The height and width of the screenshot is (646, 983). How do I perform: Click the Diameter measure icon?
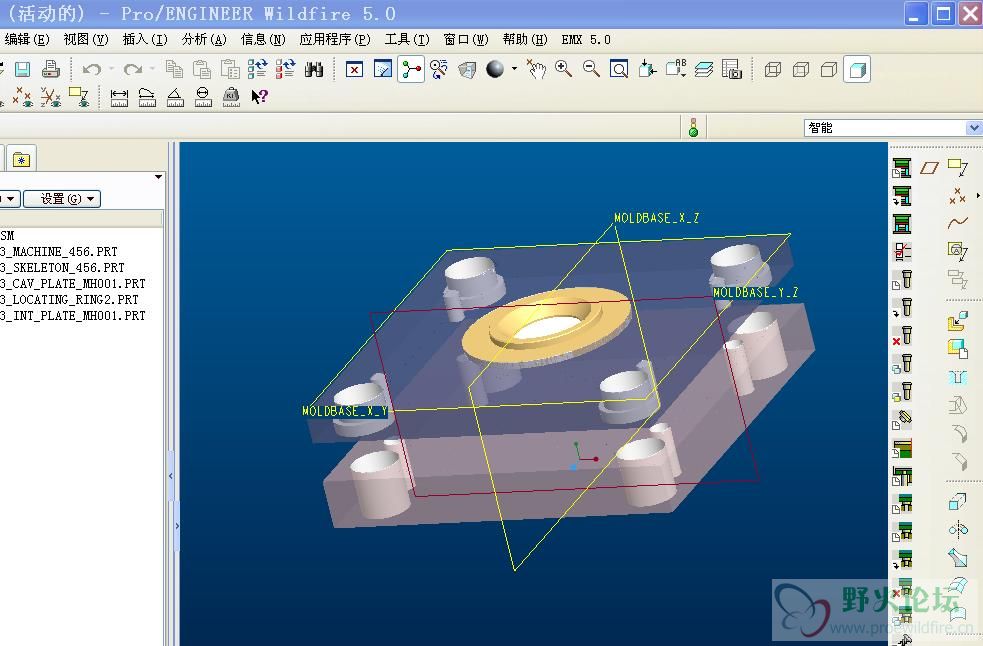coord(202,97)
